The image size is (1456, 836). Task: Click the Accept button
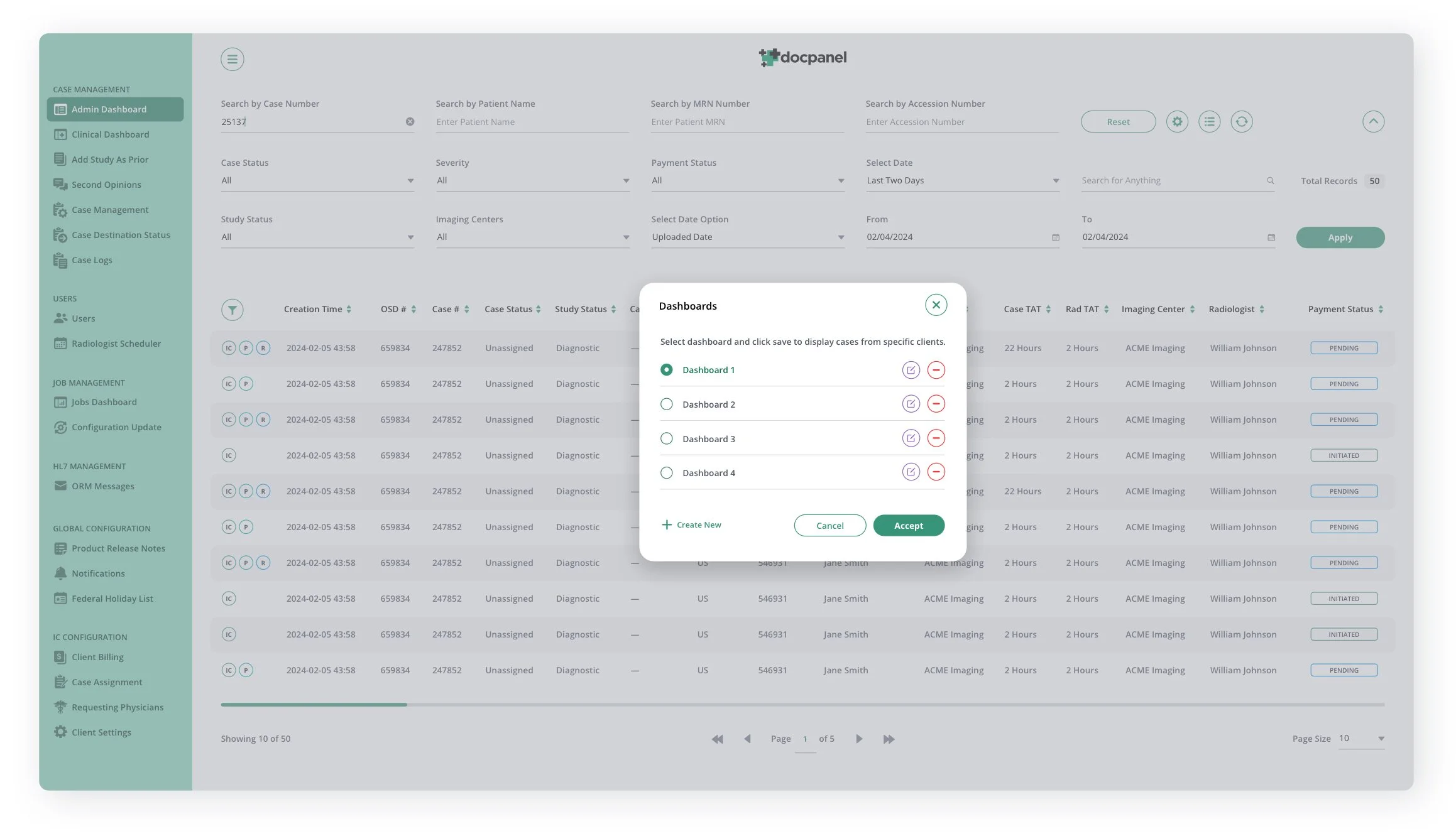point(908,526)
